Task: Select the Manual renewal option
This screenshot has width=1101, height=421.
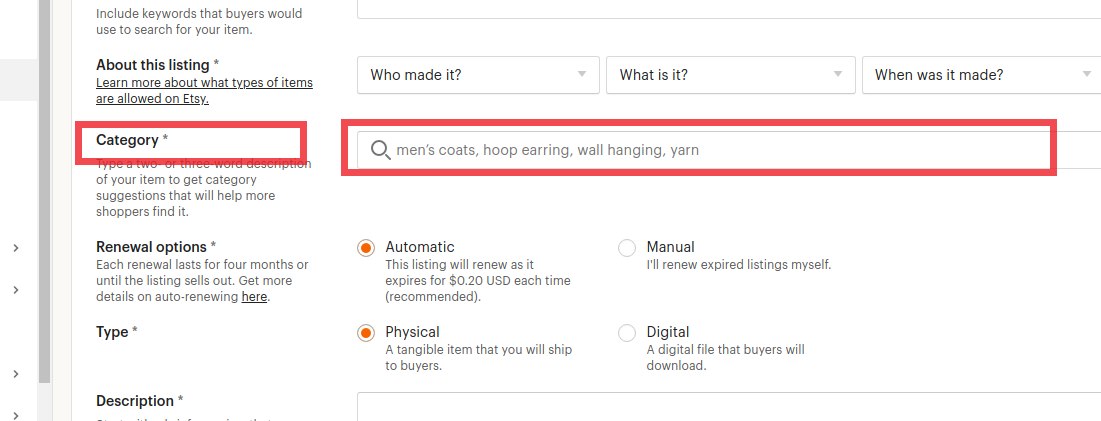Action: [626, 248]
